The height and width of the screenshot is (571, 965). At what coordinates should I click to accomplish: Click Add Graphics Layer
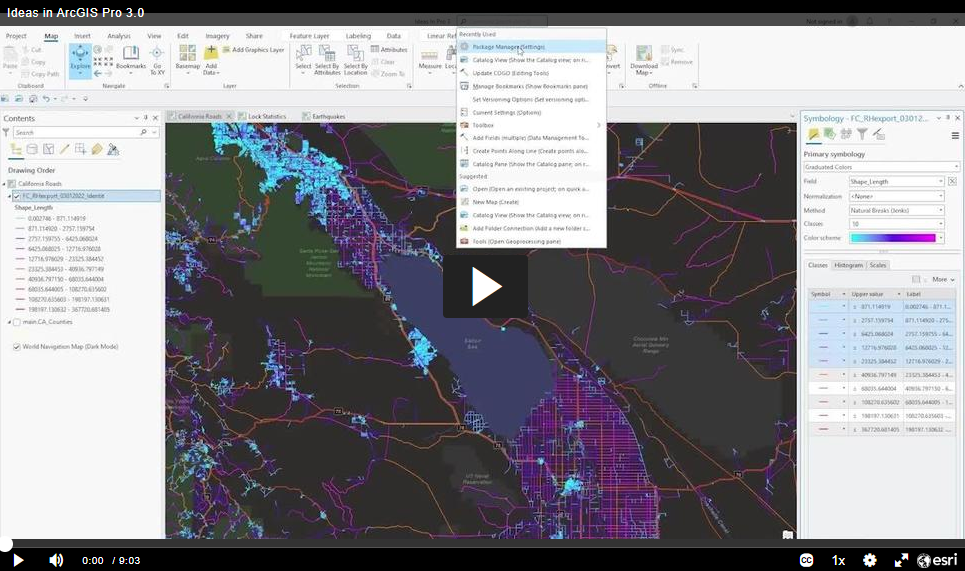[254, 50]
